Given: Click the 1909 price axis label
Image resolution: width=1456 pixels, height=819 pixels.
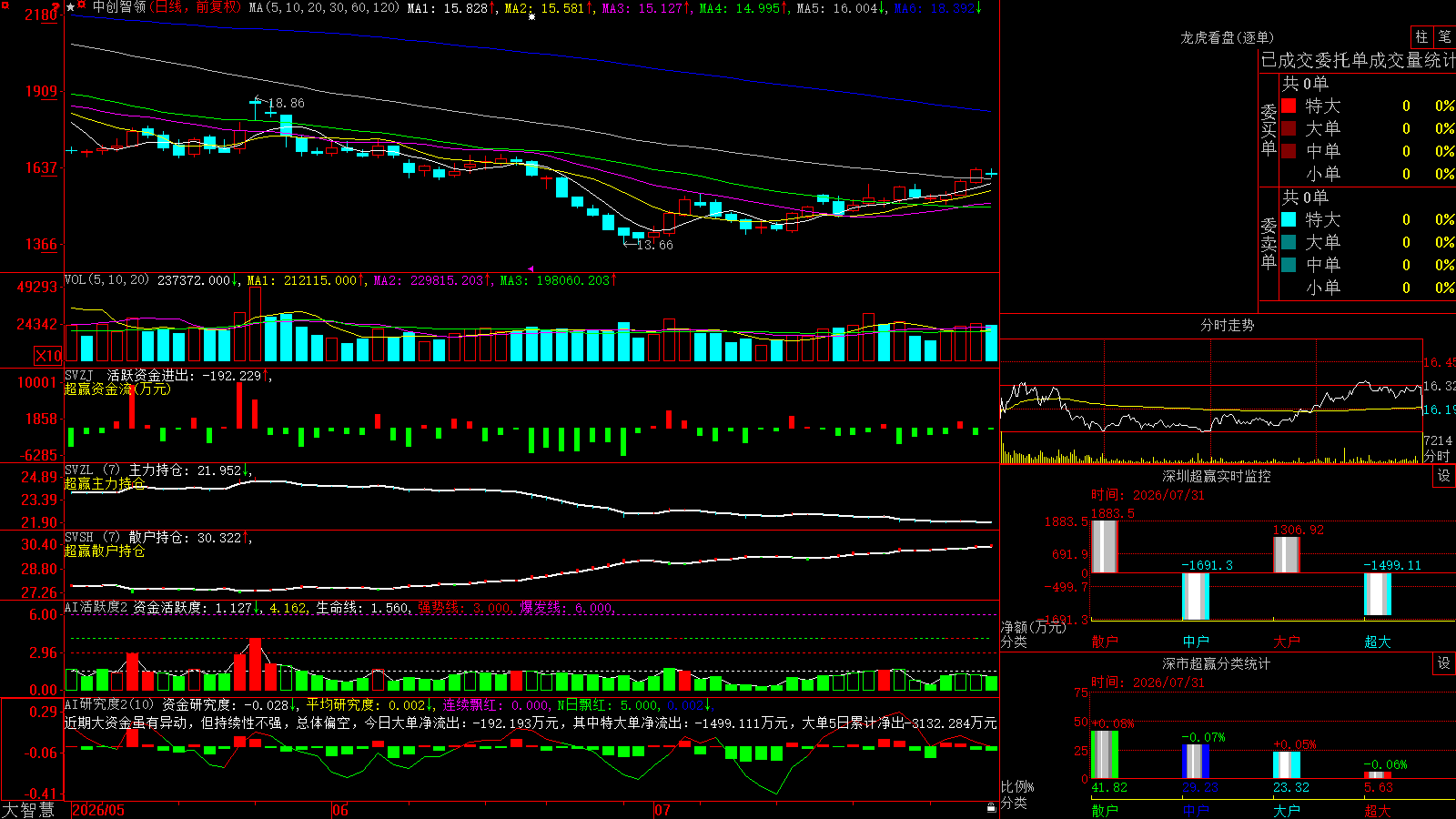Looking at the screenshot, I should tap(42, 91).
